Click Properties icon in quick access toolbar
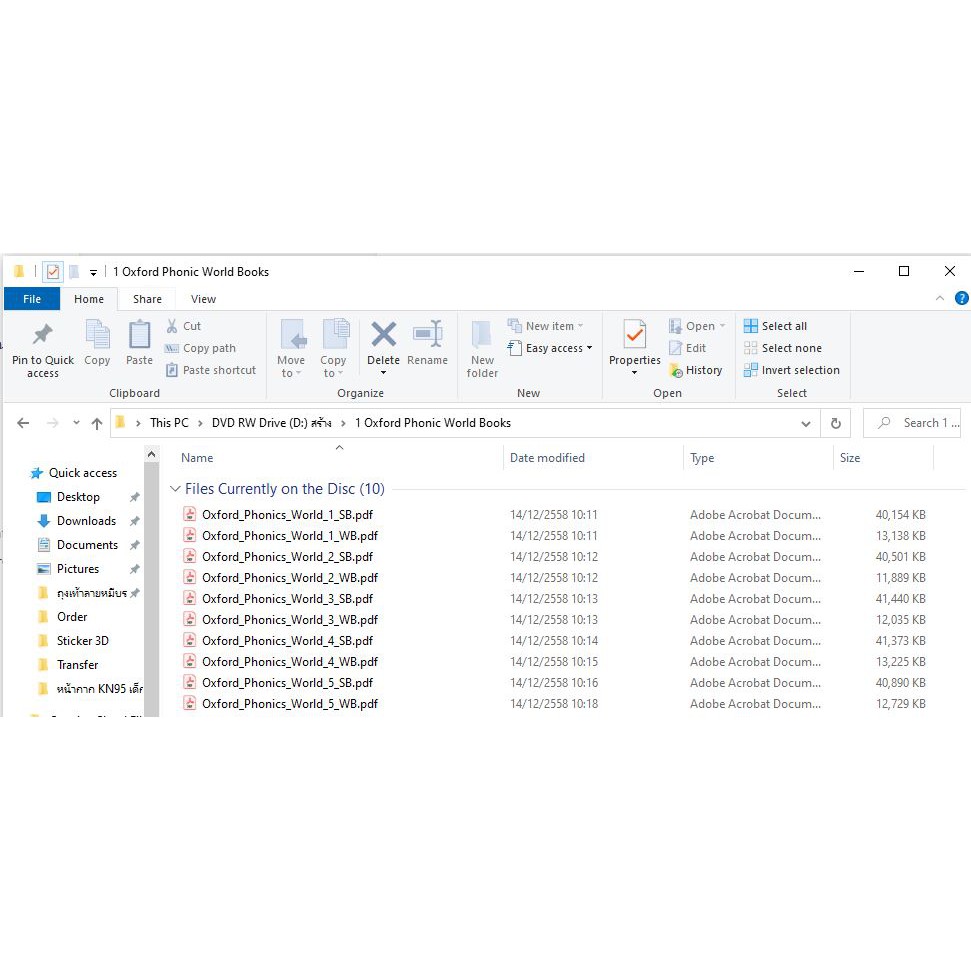The height and width of the screenshot is (971, 971). click(x=53, y=271)
